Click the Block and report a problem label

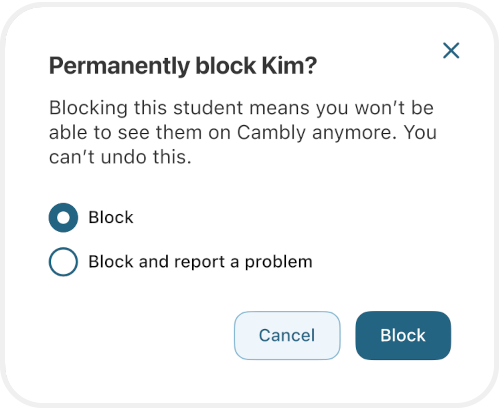coord(200,262)
